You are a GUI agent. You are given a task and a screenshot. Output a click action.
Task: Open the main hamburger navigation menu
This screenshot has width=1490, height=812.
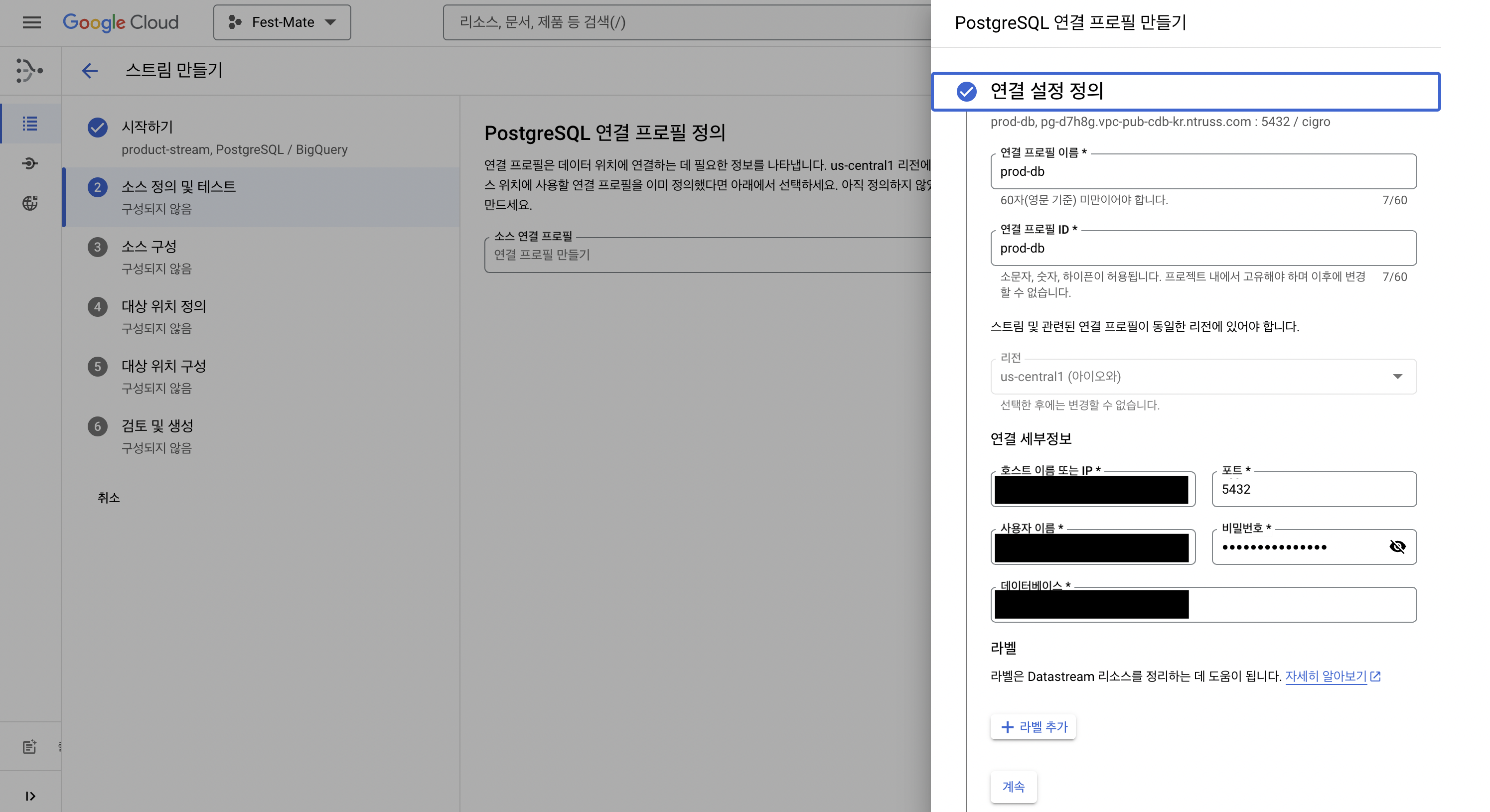click(32, 22)
